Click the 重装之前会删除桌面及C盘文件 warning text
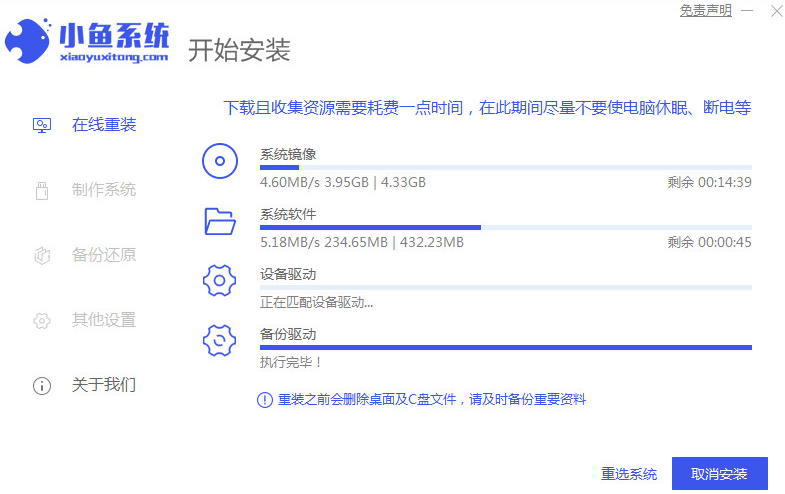The height and width of the screenshot is (494, 785). [430, 400]
